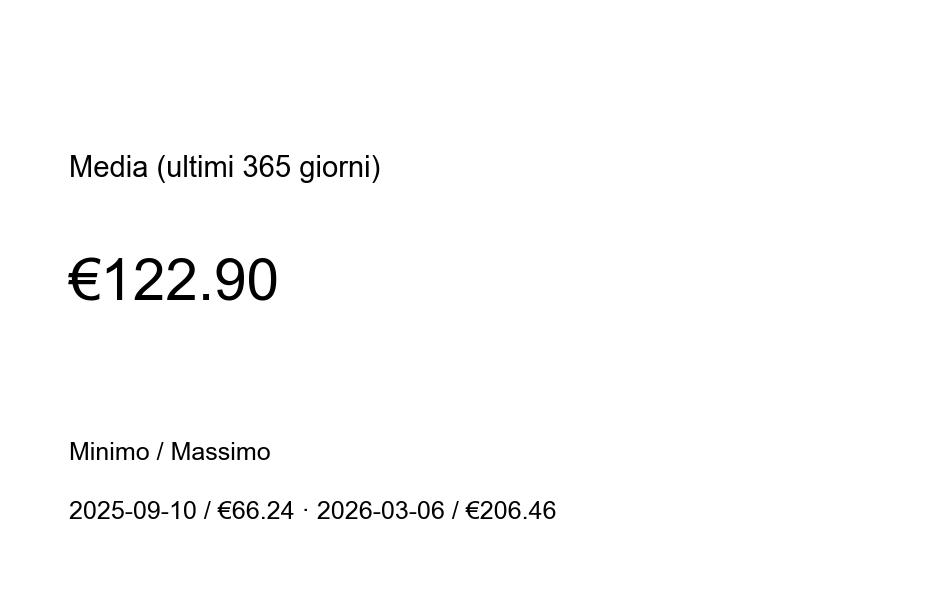Click the euro symbol of the large average price

click(x=85, y=280)
